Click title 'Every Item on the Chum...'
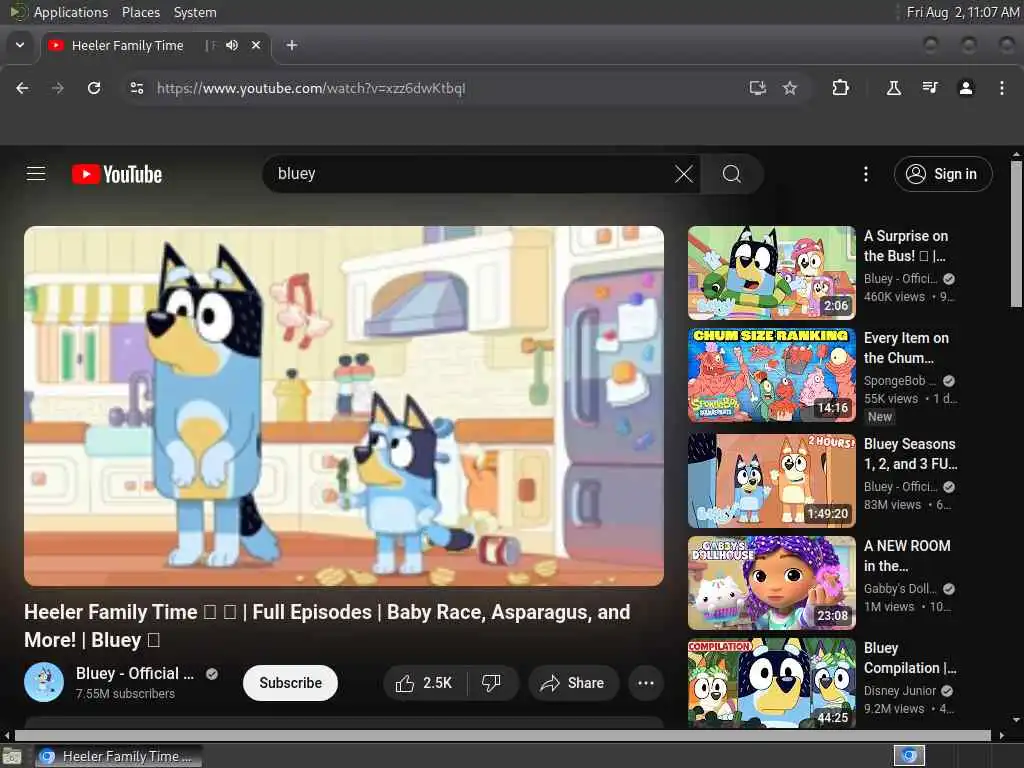The width and height of the screenshot is (1024, 768). (x=906, y=347)
